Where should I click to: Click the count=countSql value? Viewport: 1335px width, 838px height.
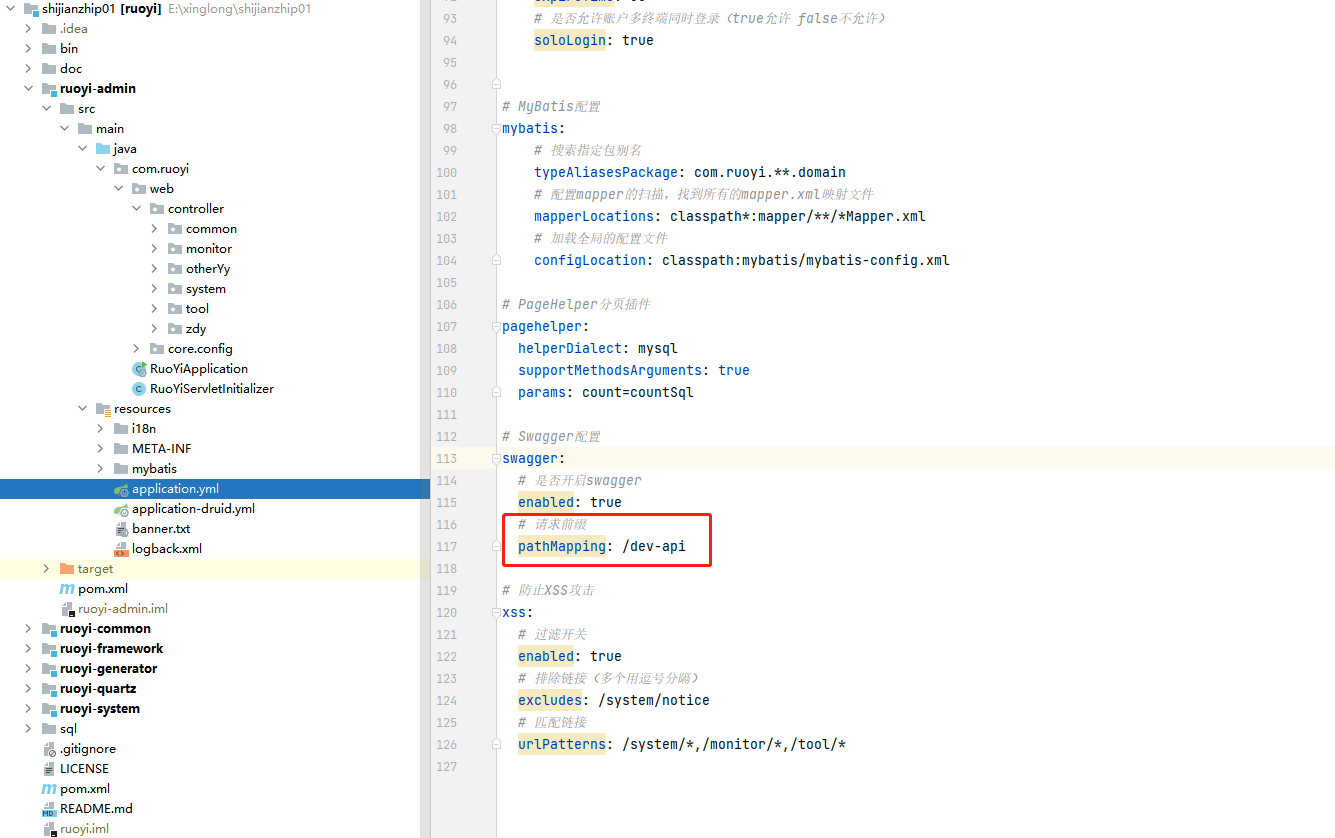[638, 392]
